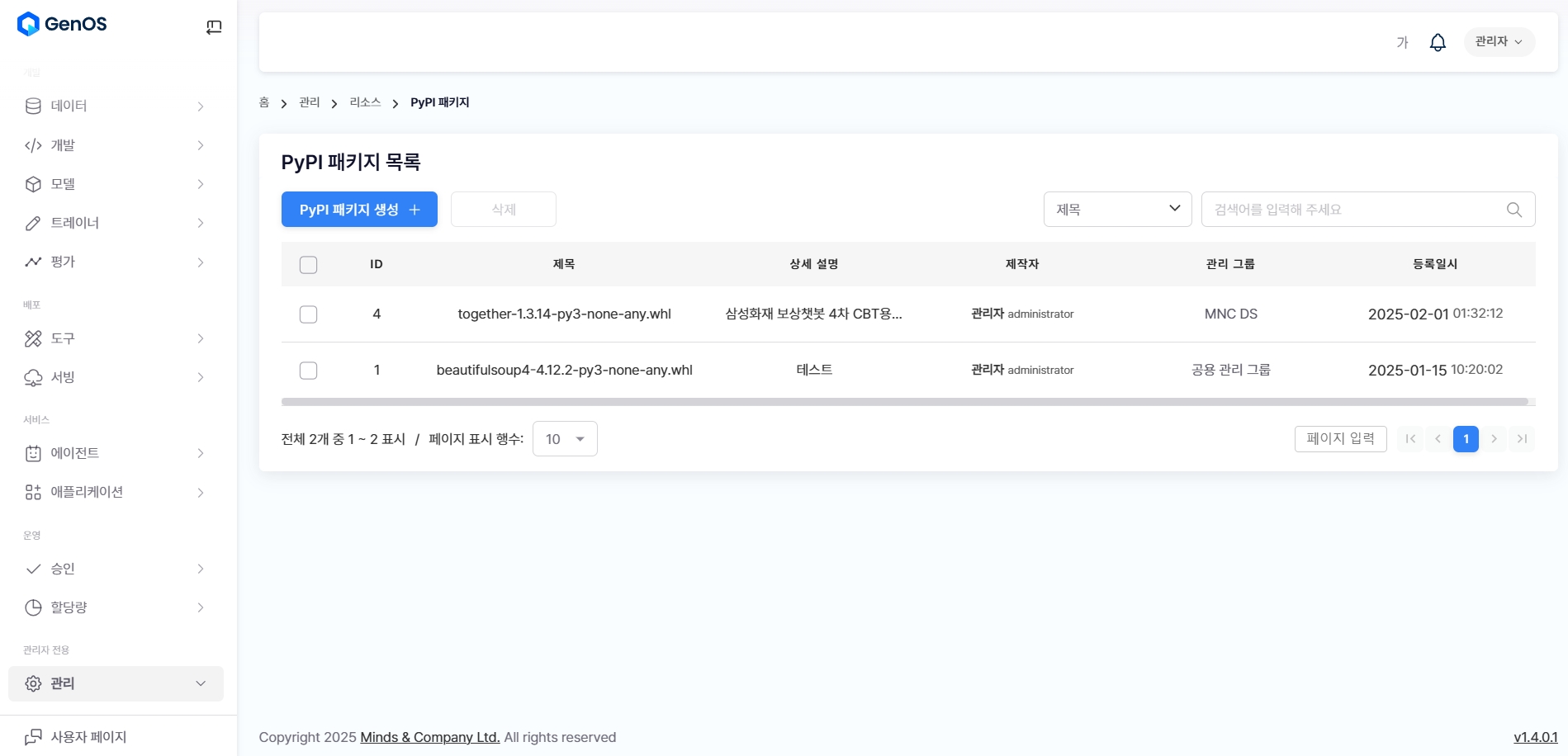Click the GenOS logo

[62, 24]
